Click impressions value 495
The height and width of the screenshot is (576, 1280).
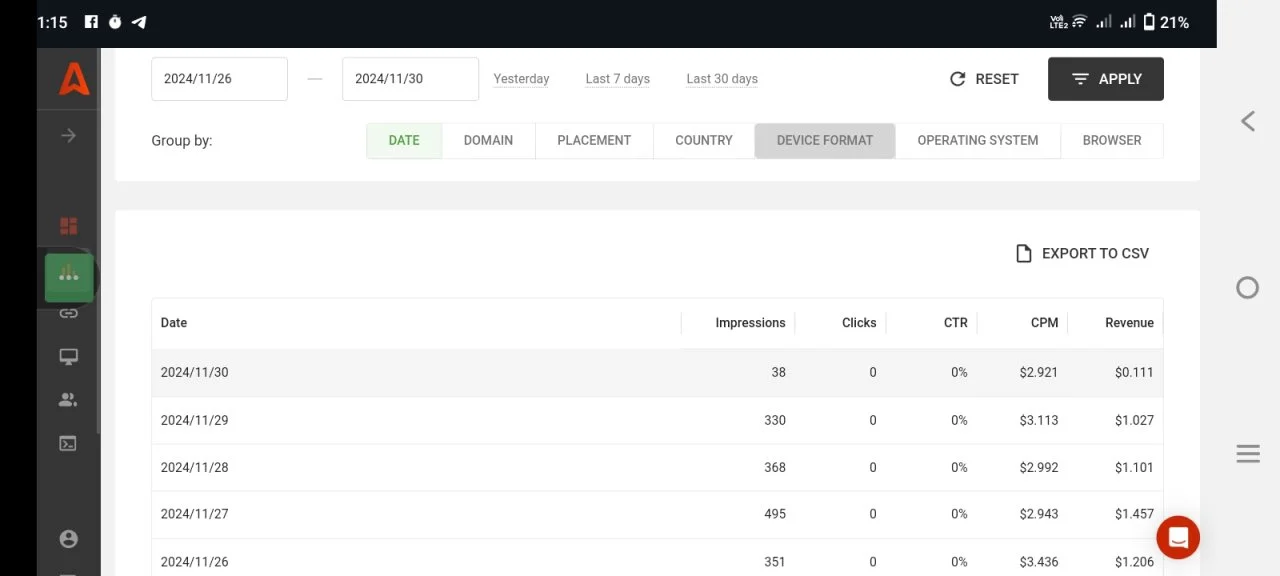[775, 514]
